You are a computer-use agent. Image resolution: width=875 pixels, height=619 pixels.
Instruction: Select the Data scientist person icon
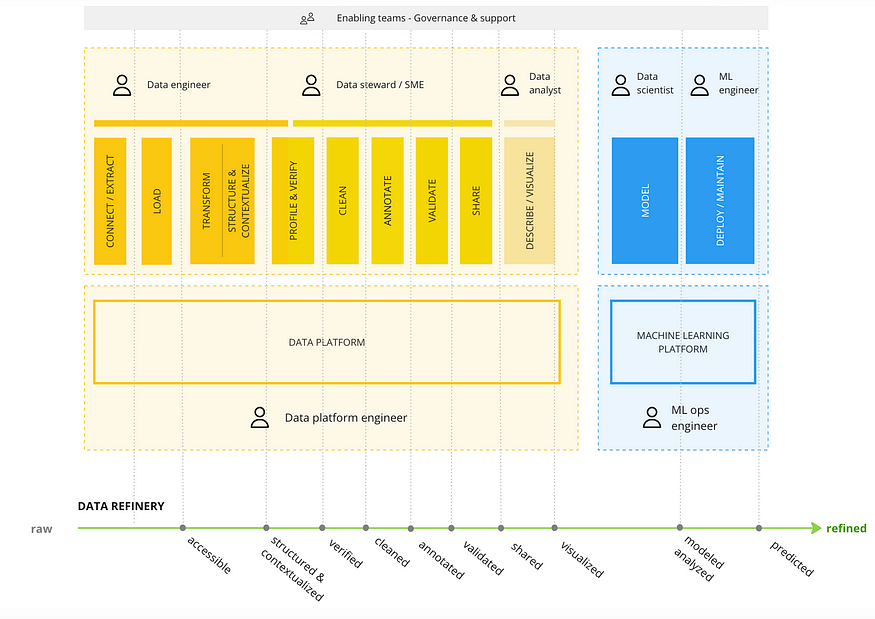coord(618,84)
